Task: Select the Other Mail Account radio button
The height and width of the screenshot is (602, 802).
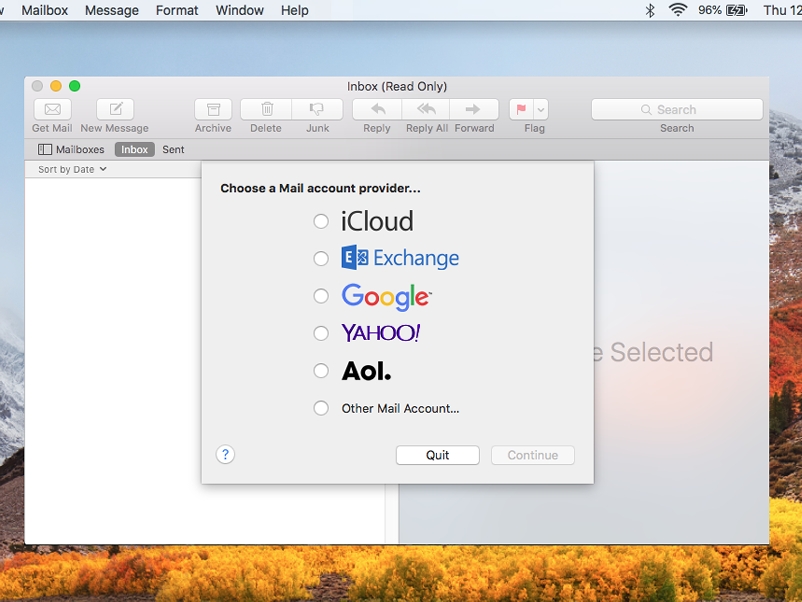Action: point(321,408)
